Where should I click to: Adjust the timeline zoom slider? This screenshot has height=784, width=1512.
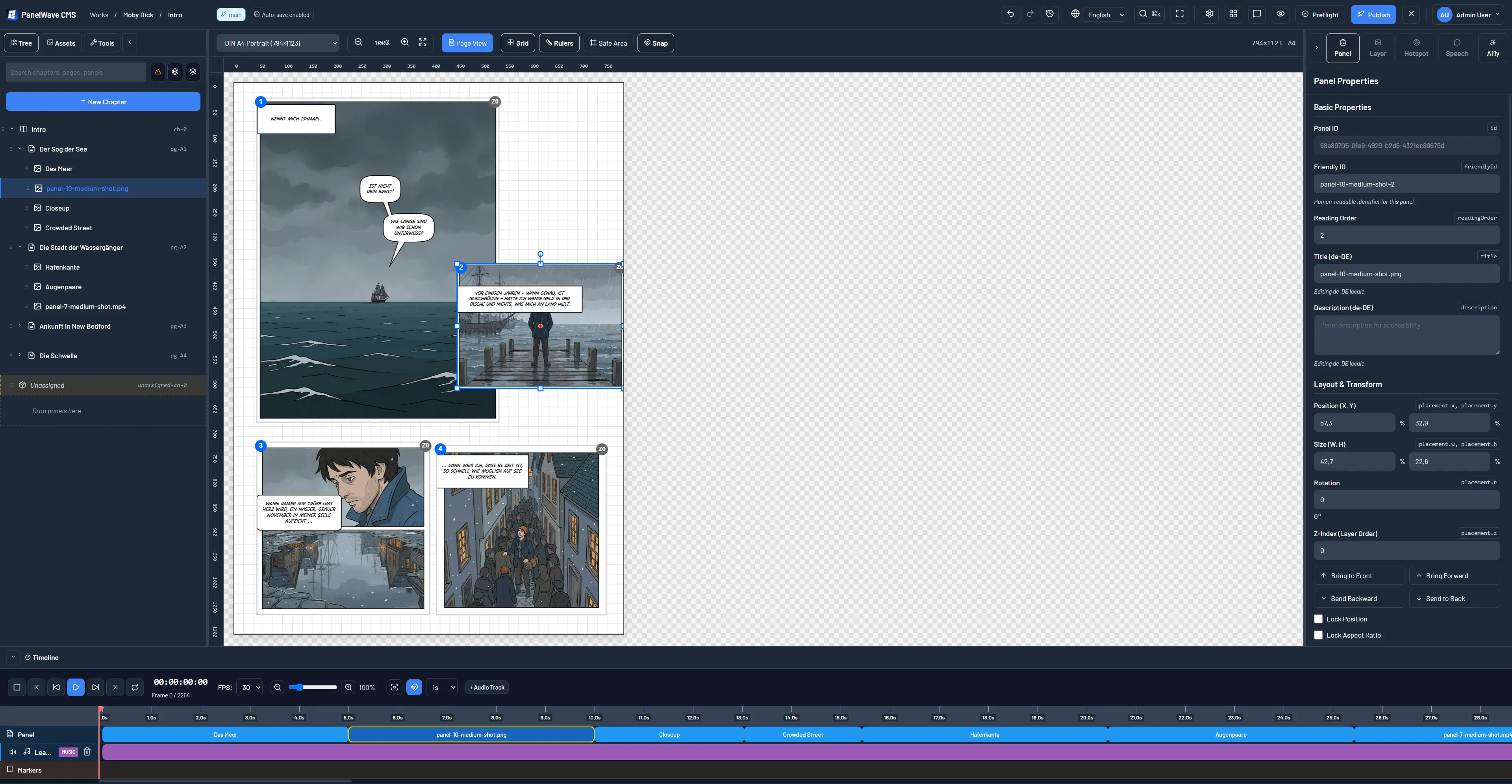click(x=312, y=687)
